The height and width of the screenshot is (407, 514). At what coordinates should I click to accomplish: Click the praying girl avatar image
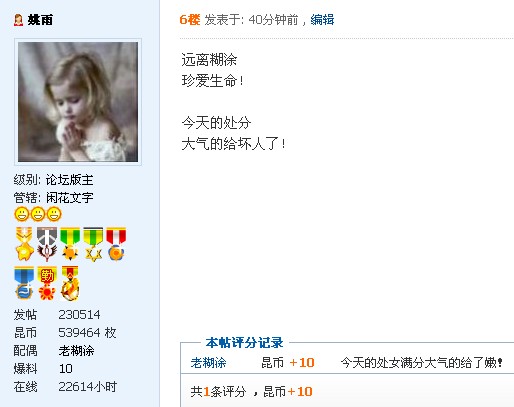pyautogui.click(x=78, y=102)
